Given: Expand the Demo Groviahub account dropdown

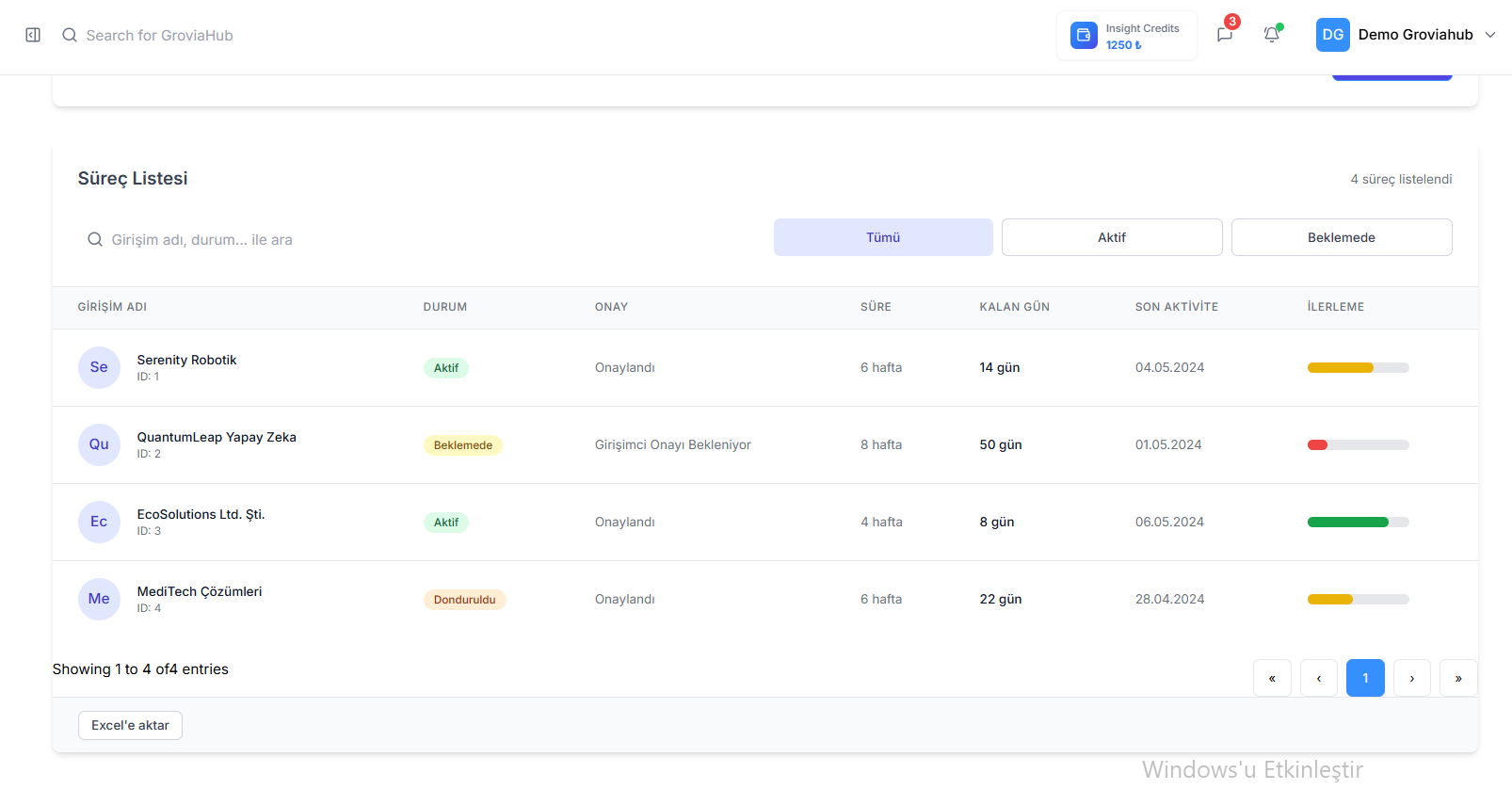Looking at the screenshot, I should point(1490,35).
